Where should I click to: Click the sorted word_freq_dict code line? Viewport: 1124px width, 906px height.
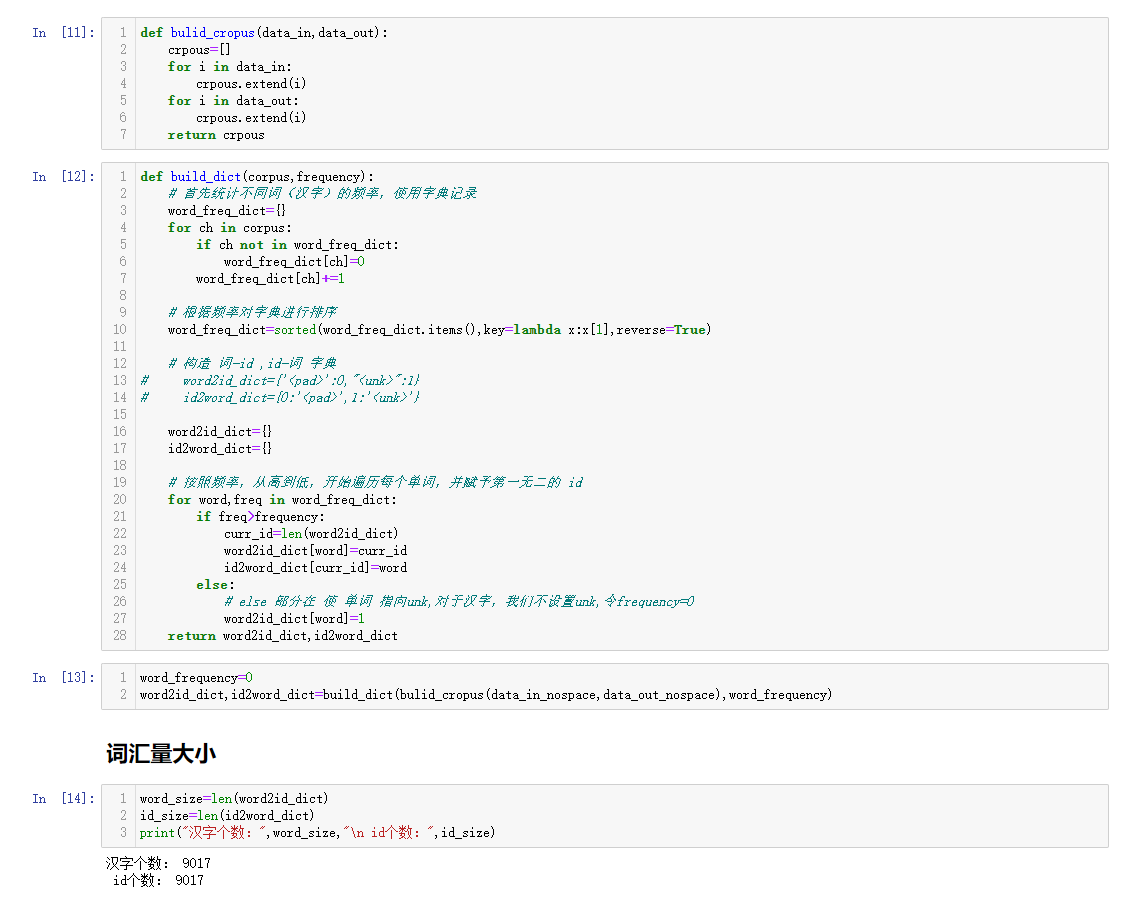click(x=439, y=330)
